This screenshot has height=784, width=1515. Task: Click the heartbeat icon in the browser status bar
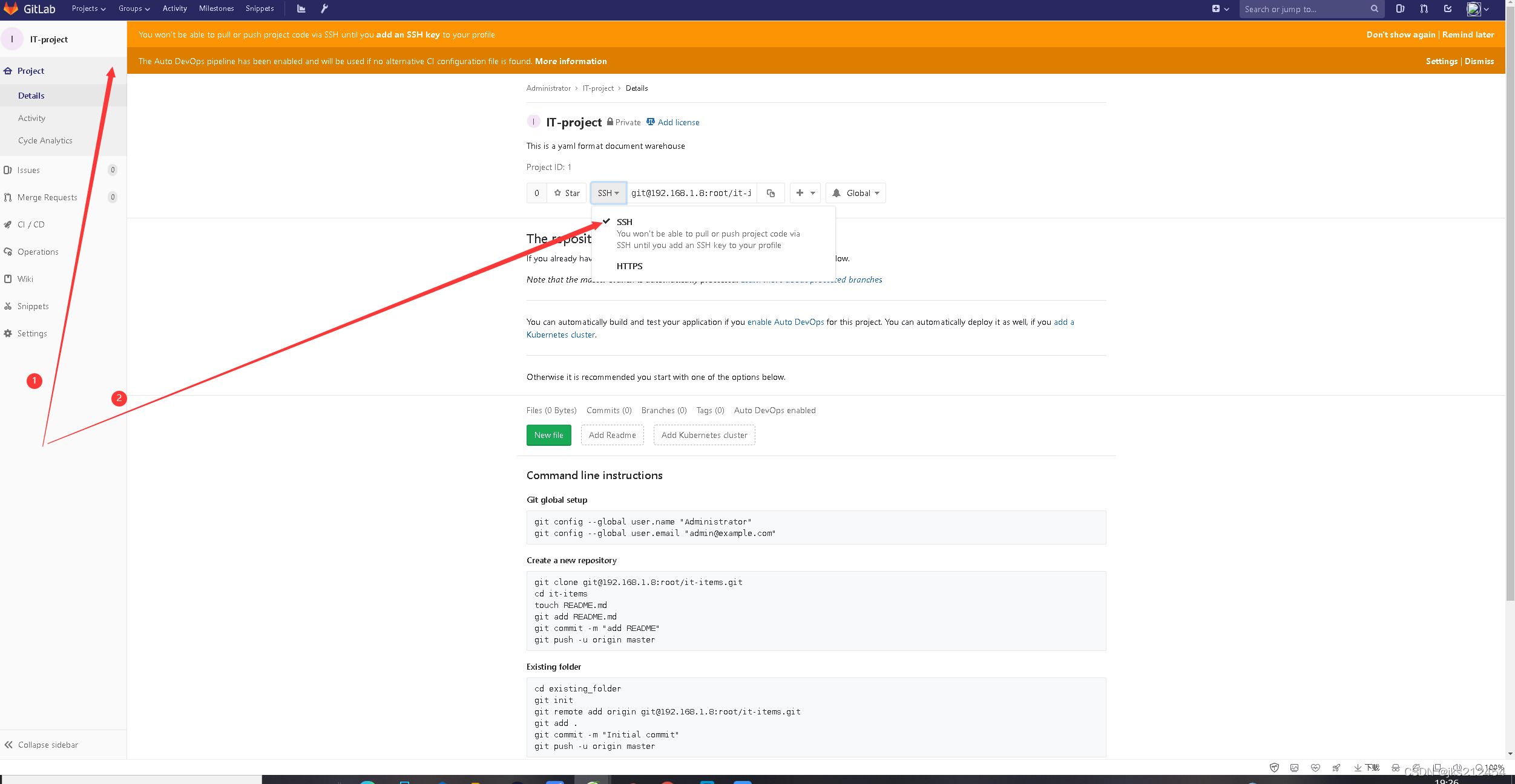pyautogui.click(x=1315, y=768)
